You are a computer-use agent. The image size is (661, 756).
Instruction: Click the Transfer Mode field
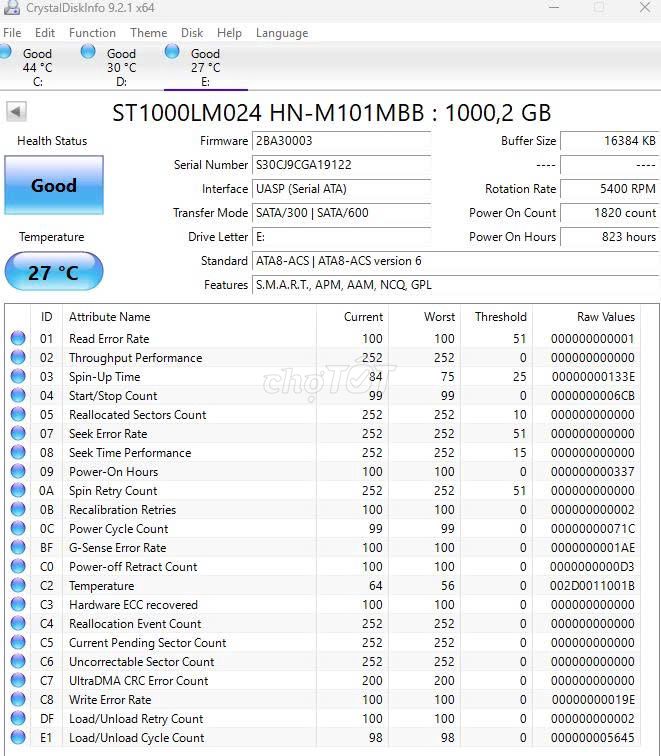[x=341, y=213]
